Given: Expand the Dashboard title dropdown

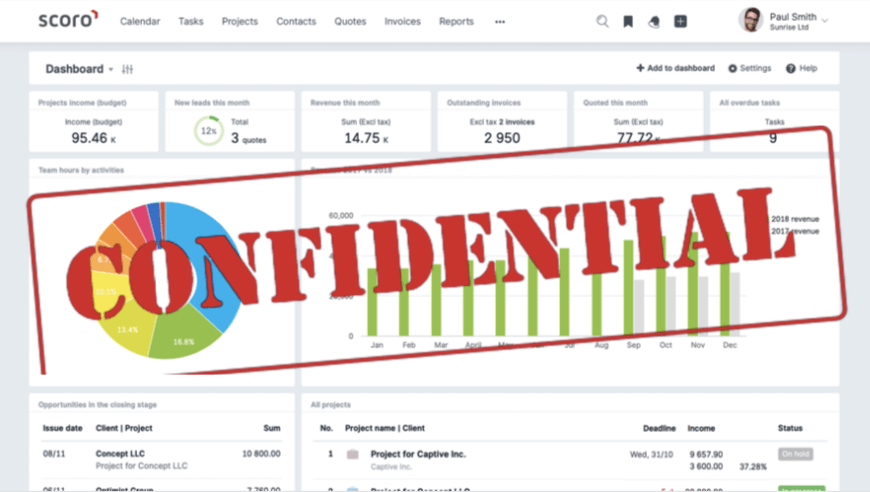Looking at the screenshot, I should (111, 69).
